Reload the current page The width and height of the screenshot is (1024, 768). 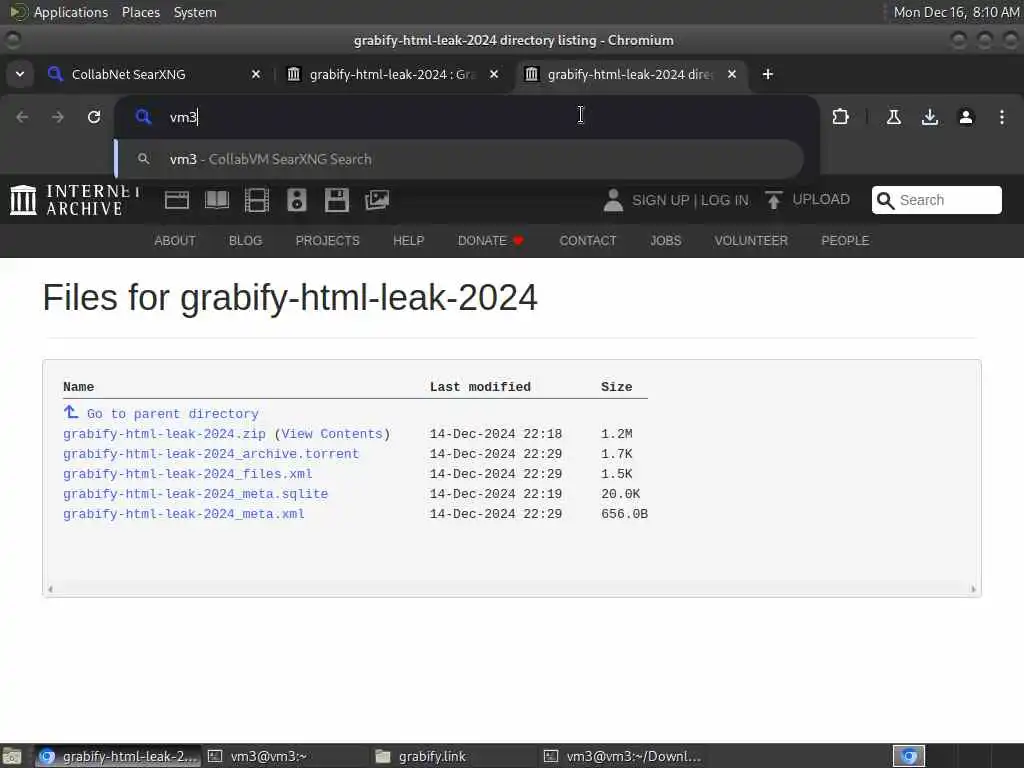tap(94, 117)
